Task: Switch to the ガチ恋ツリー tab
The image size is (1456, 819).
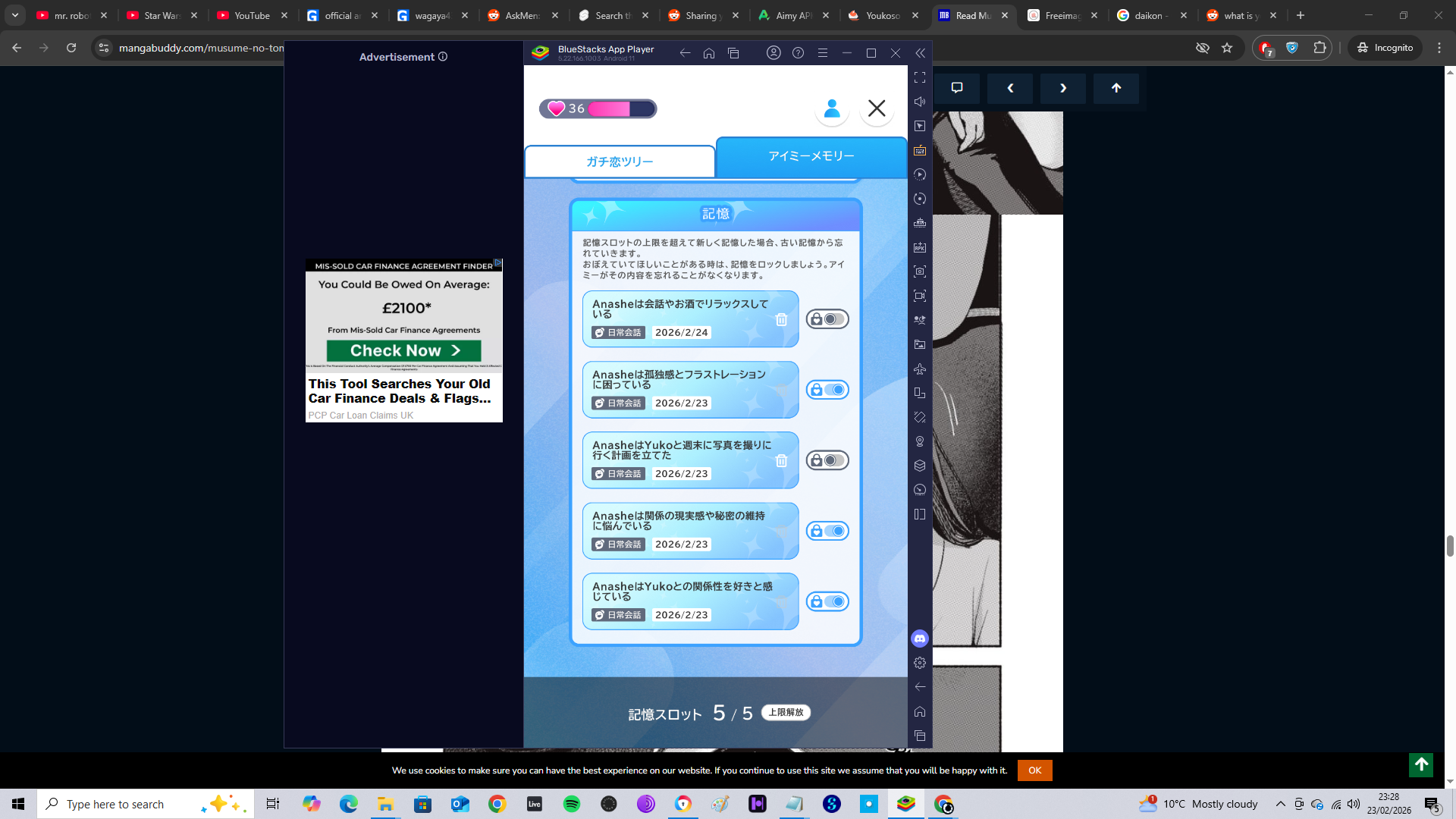Action: tap(620, 162)
